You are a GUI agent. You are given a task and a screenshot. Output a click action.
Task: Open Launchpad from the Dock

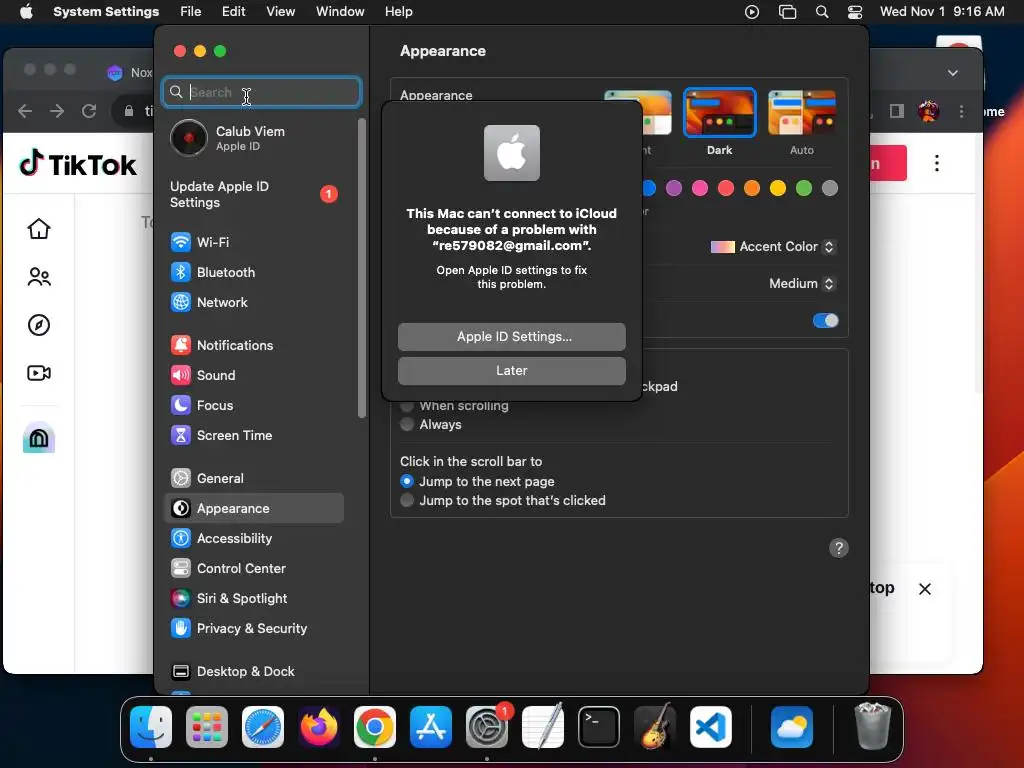click(207, 727)
